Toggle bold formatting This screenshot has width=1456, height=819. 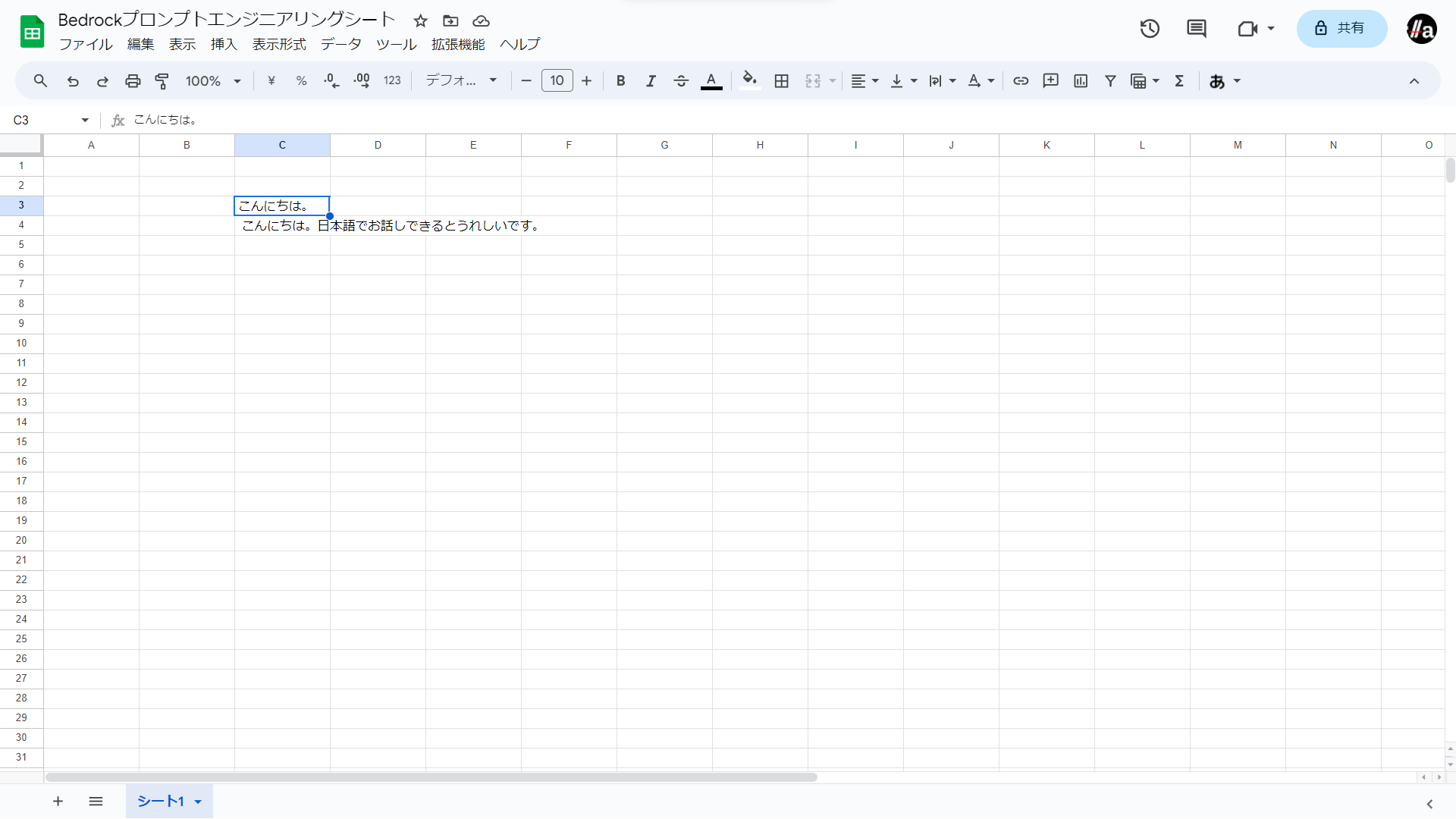coord(620,81)
